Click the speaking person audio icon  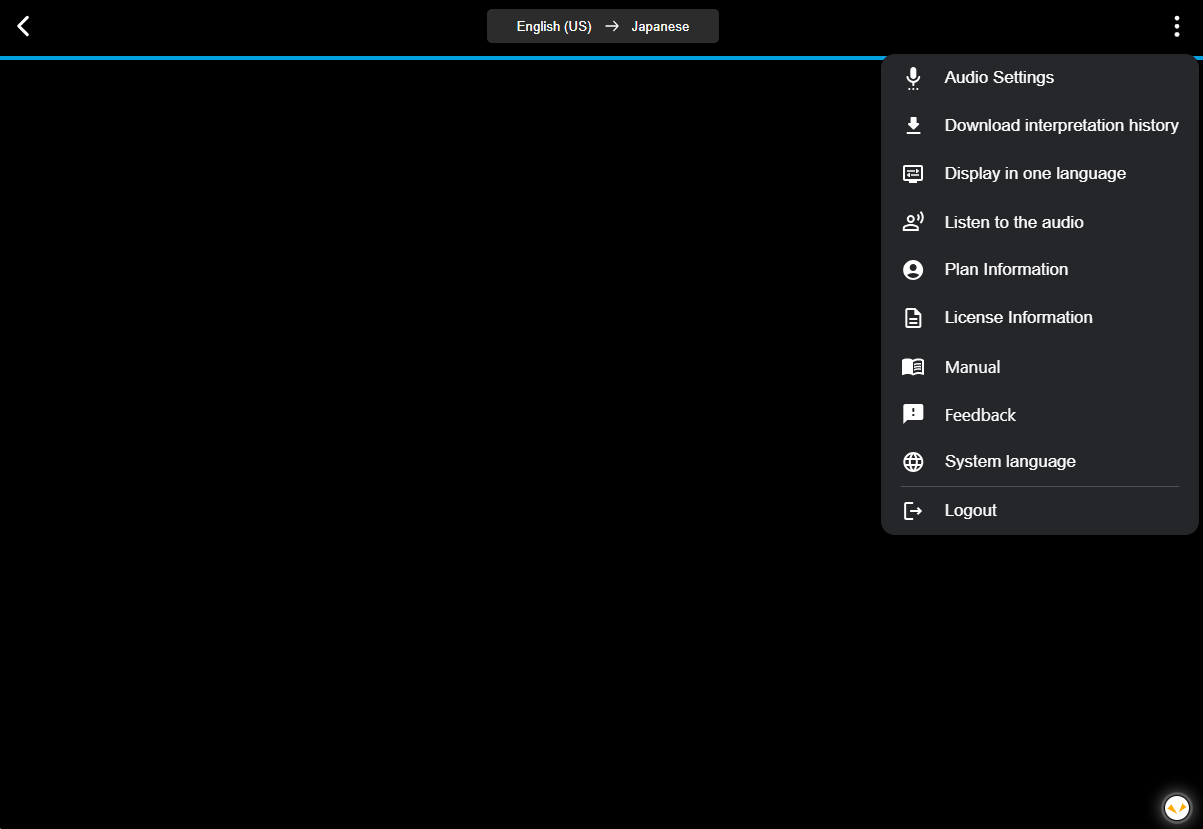[912, 222]
